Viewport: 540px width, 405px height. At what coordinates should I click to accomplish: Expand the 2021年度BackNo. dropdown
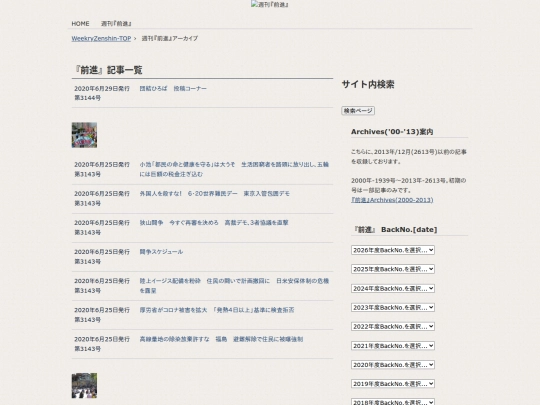[393, 345]
